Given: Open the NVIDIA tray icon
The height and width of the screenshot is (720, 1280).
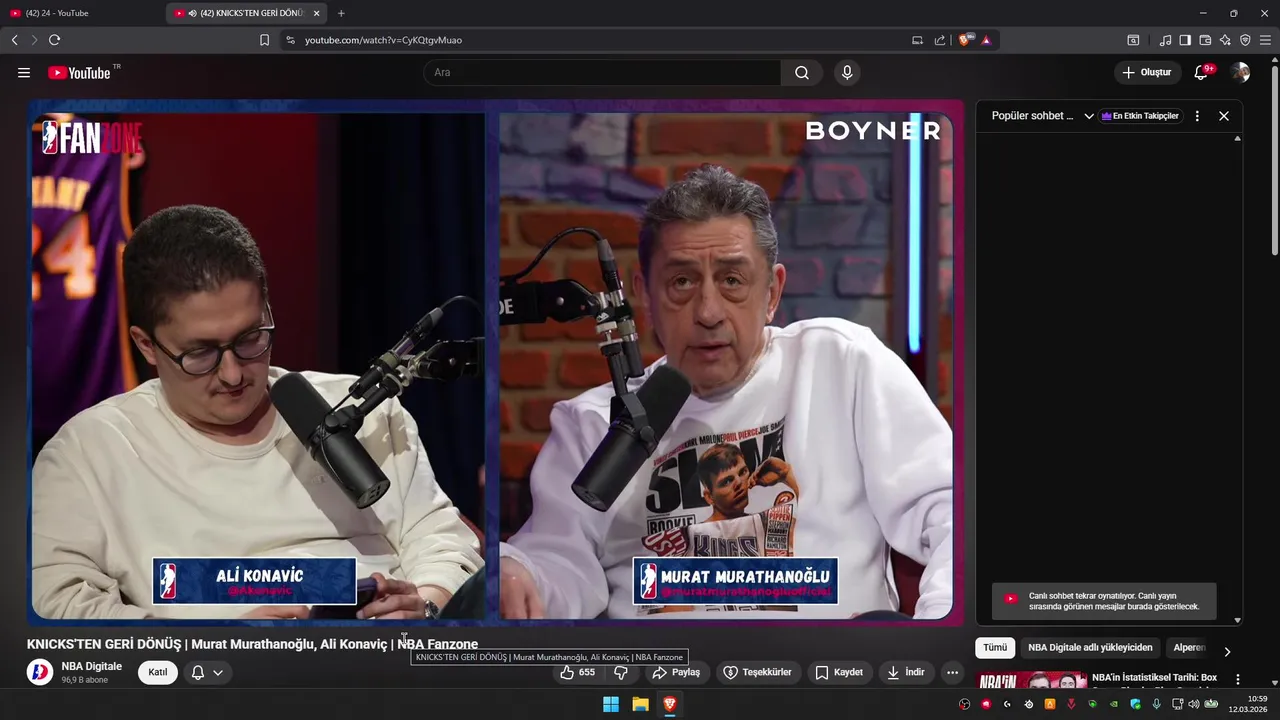Looking at the screenshot, I should [x=1113, y=704].
